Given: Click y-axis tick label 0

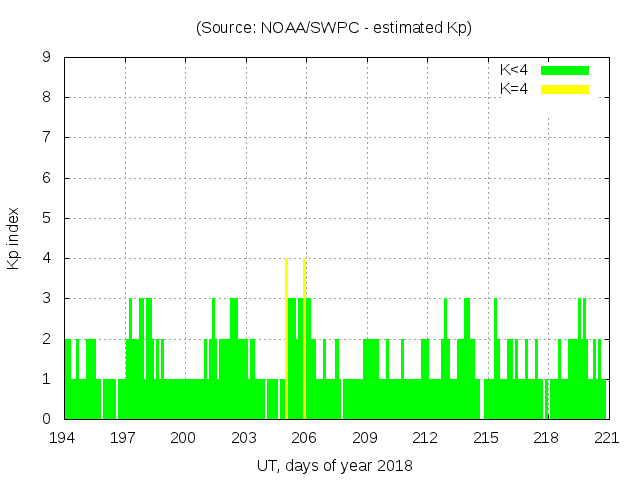Looking at the screenshot, I should (46, 419).
